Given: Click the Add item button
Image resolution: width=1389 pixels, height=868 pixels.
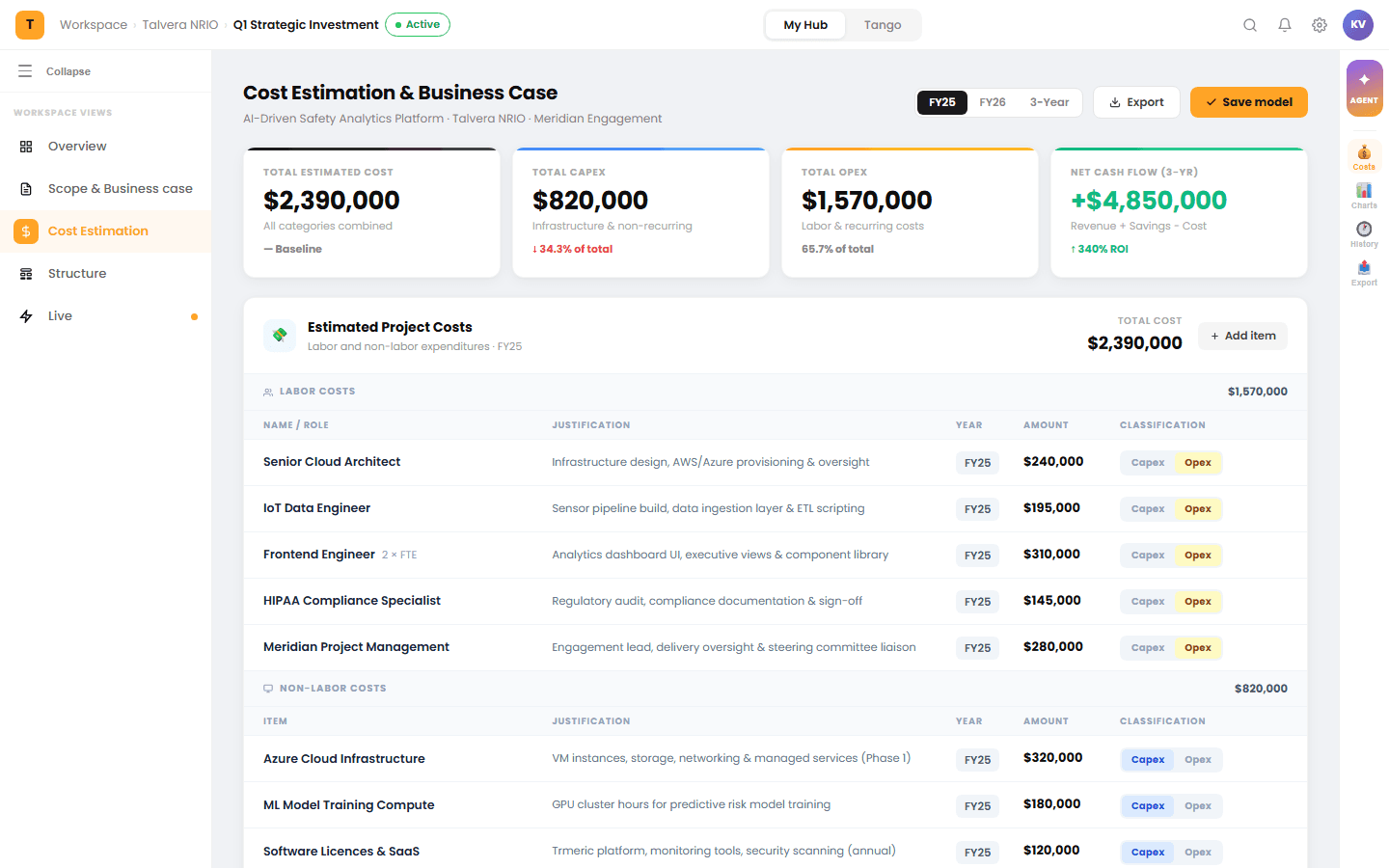Looking at the screenshot, I should click(1242, 336).
